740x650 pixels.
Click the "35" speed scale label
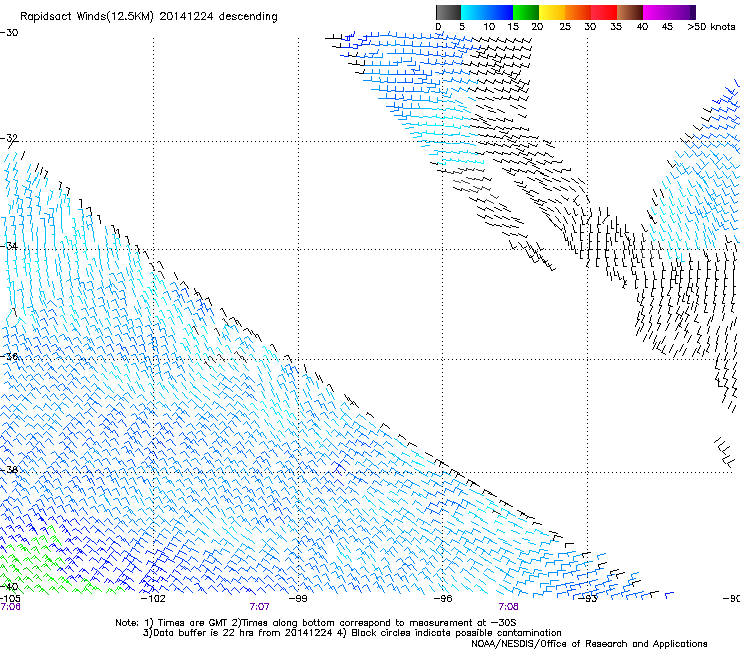(616, 27)
